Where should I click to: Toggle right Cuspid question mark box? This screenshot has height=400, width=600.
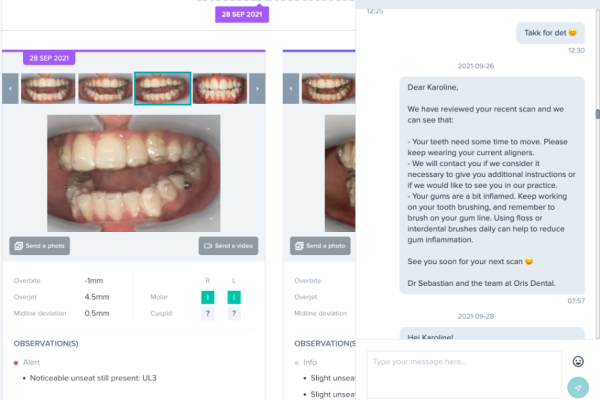pos(208,313)
